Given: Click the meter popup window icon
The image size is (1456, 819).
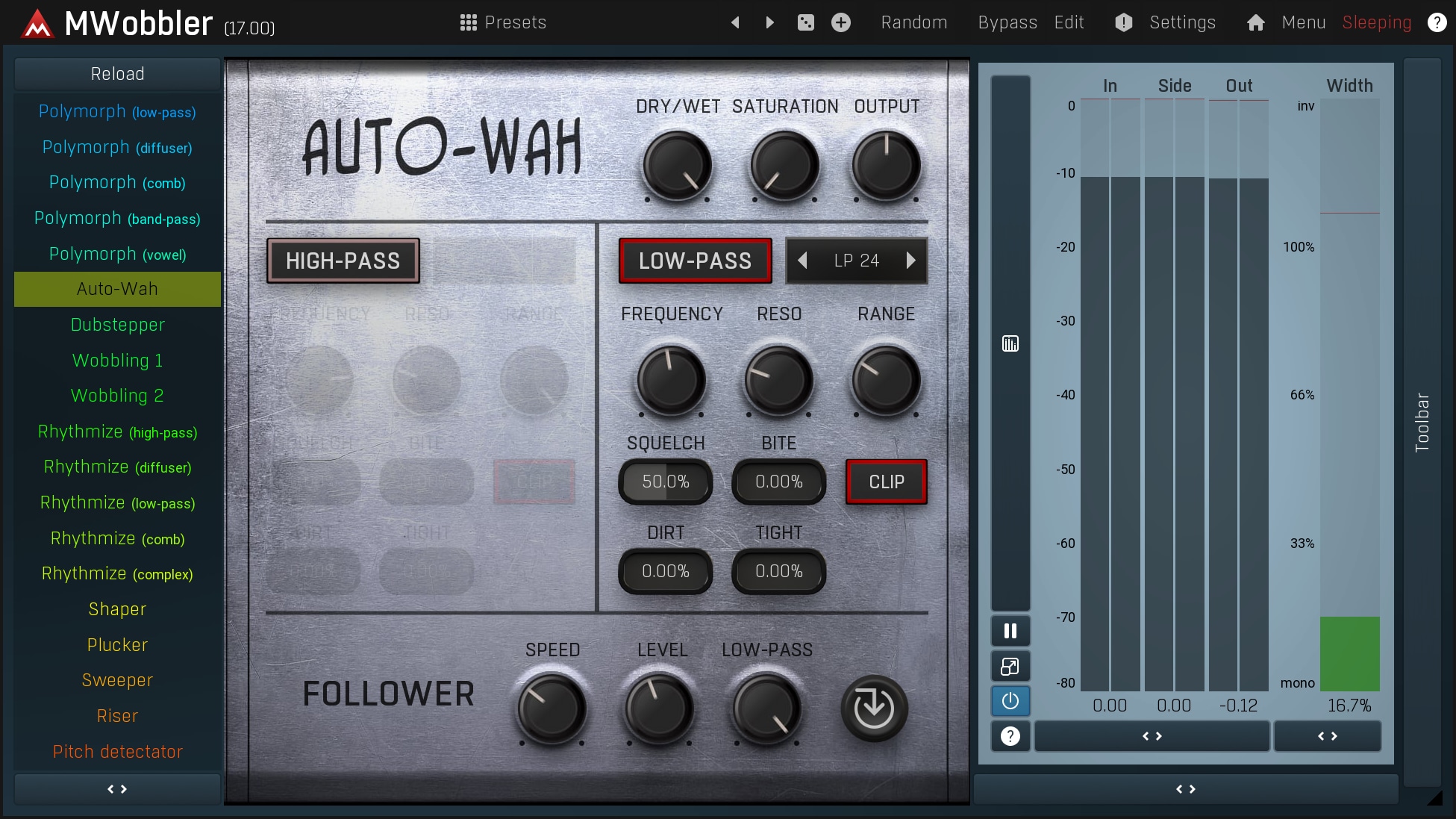Looking at the screenshot, I should point(1010,666).
